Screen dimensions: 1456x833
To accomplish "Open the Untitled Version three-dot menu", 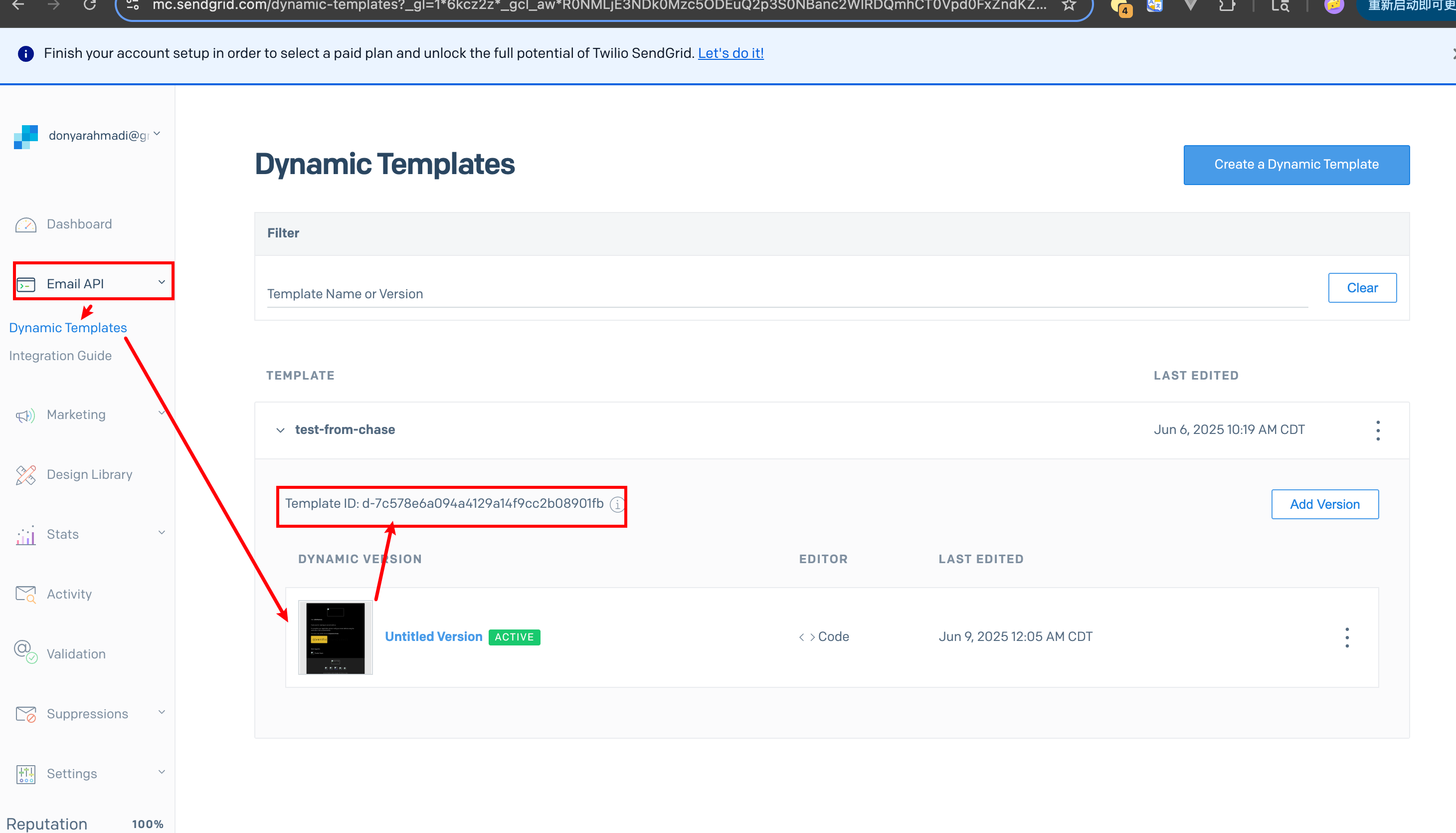I will [1347, 637].
